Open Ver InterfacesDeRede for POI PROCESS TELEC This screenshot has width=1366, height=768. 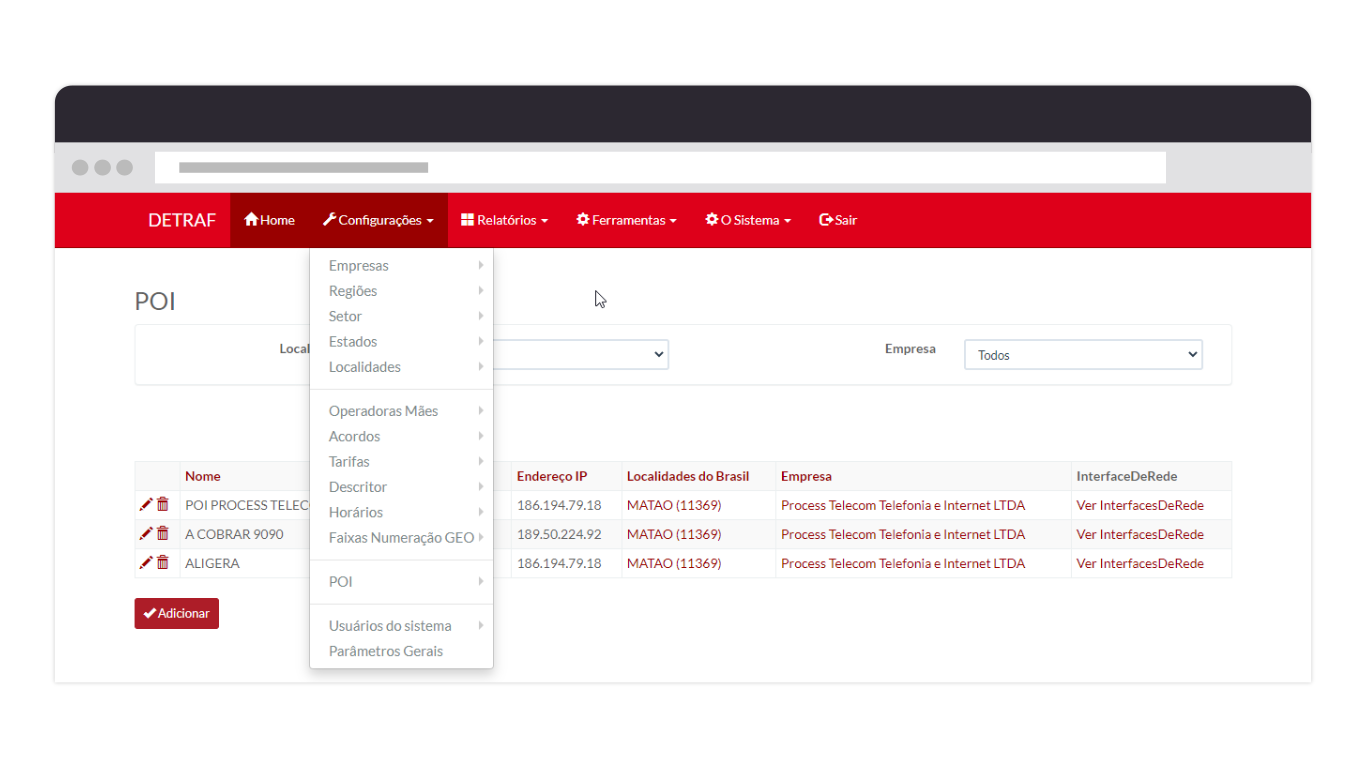(x=1140, y=505)
